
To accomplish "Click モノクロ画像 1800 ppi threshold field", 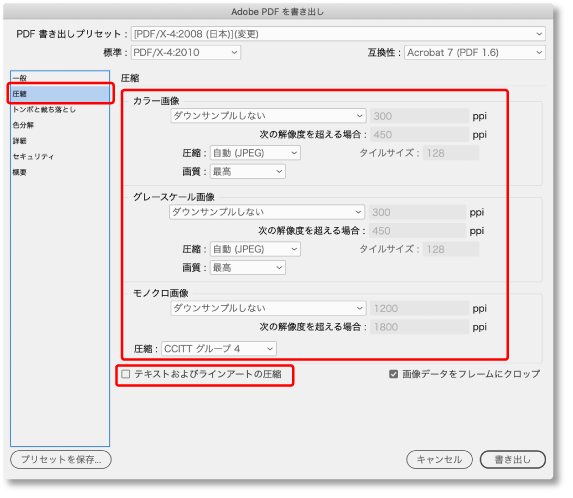I will [419, 327].
